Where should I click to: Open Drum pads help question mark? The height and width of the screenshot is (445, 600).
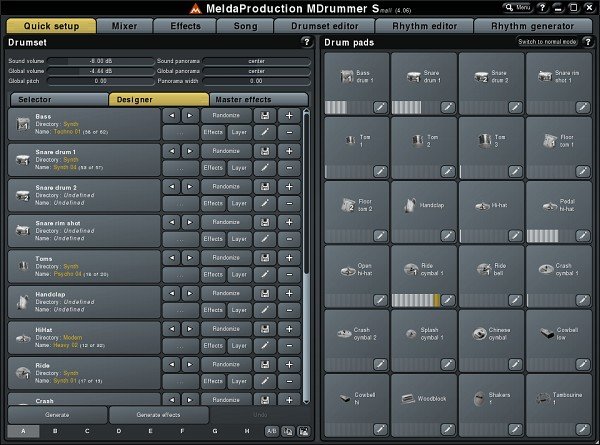(588, 42)
